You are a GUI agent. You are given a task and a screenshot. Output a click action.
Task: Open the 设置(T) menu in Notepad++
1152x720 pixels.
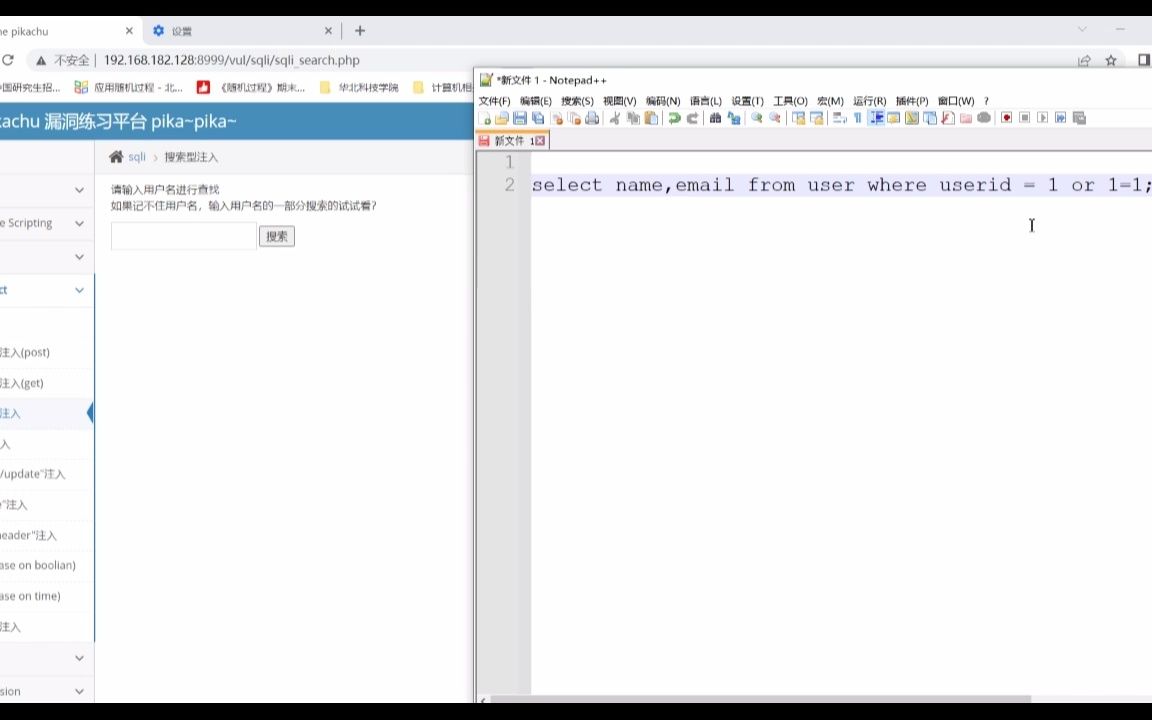748,100
